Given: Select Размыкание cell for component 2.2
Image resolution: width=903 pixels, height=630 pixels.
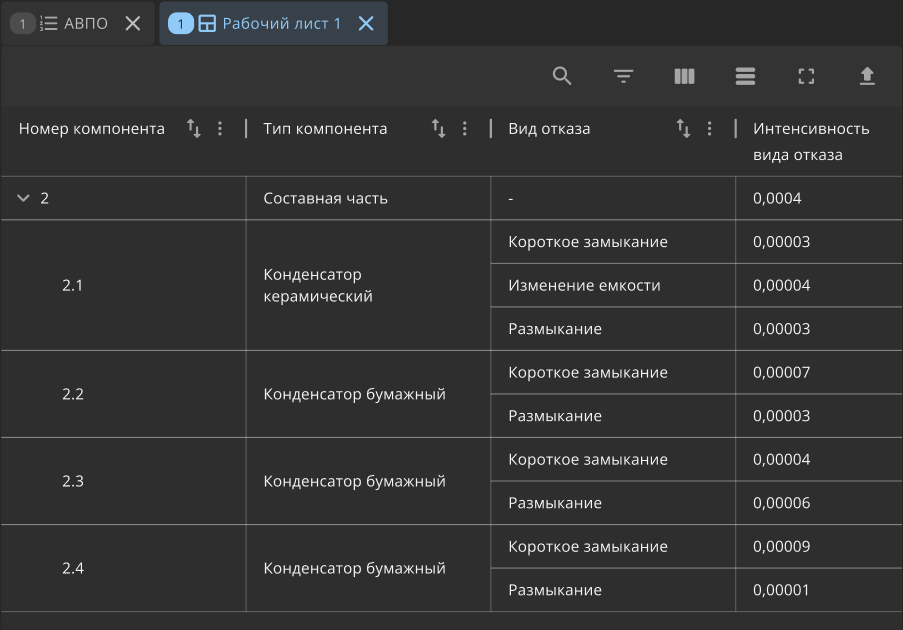Looking at the screenshot, I should [613, 416].
